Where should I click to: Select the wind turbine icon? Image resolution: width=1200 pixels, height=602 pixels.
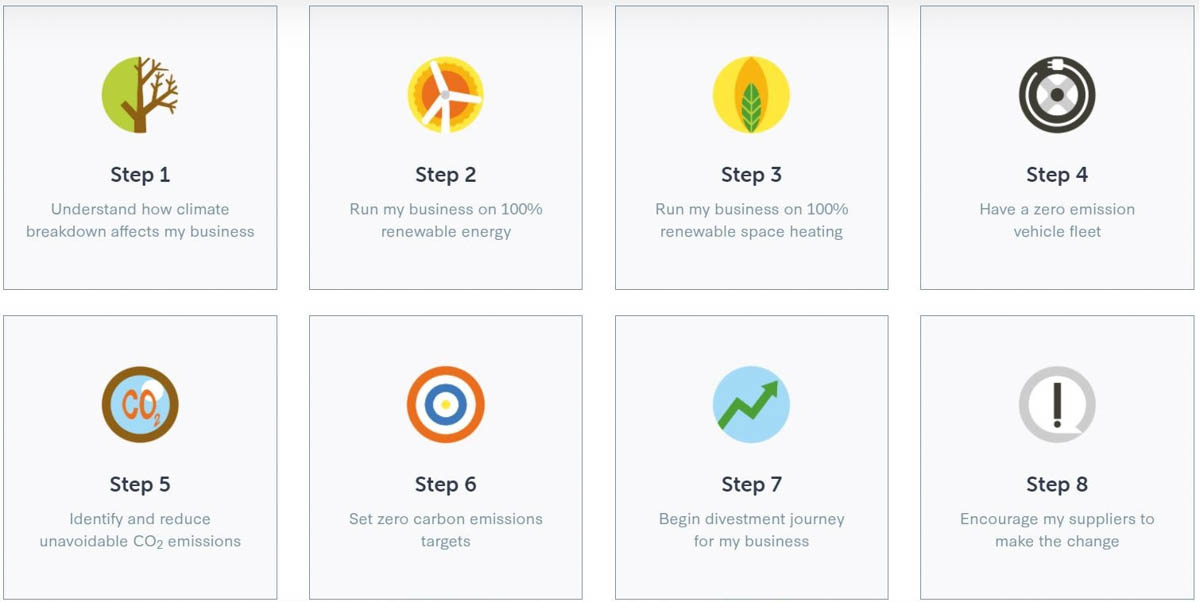445,95
